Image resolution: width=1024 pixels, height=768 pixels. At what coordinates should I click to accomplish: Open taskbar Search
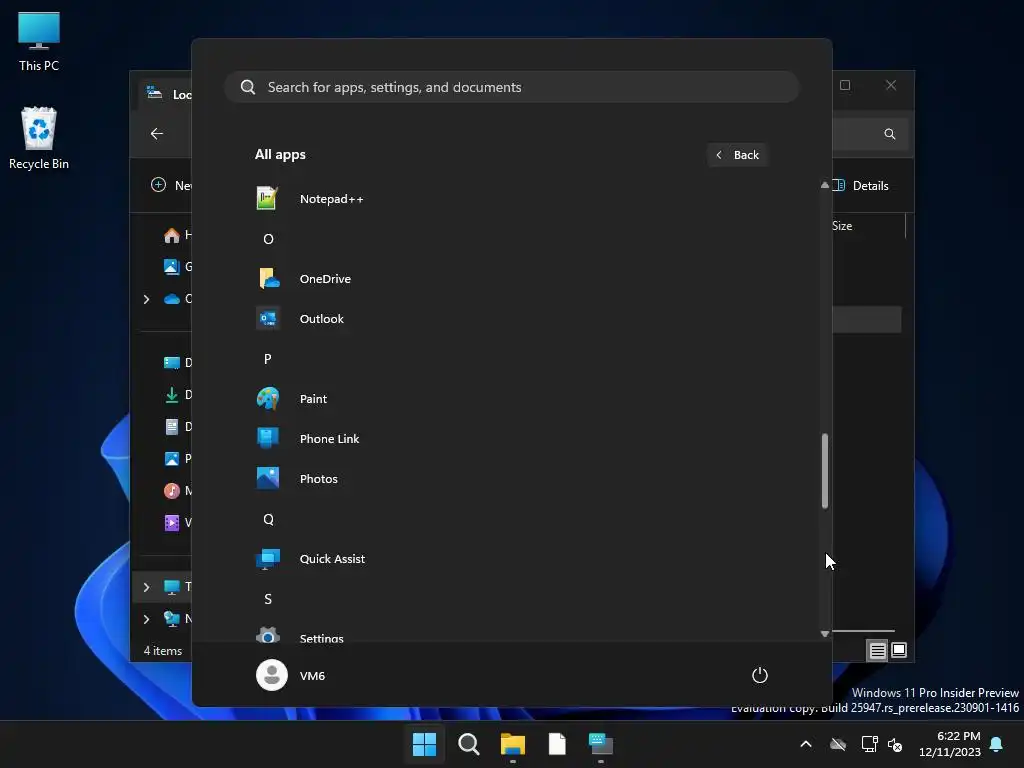tap(469, 744)
